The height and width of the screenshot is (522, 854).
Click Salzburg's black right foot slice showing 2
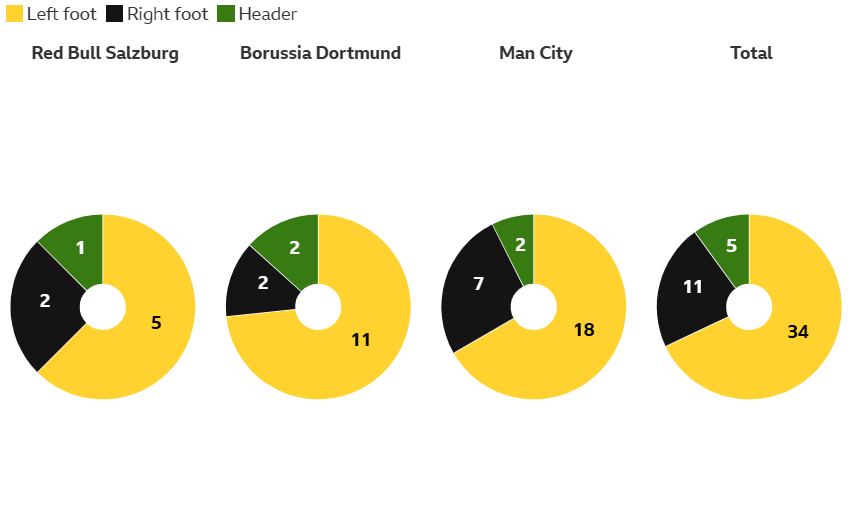pyautogui.click(x=45, y=300)
